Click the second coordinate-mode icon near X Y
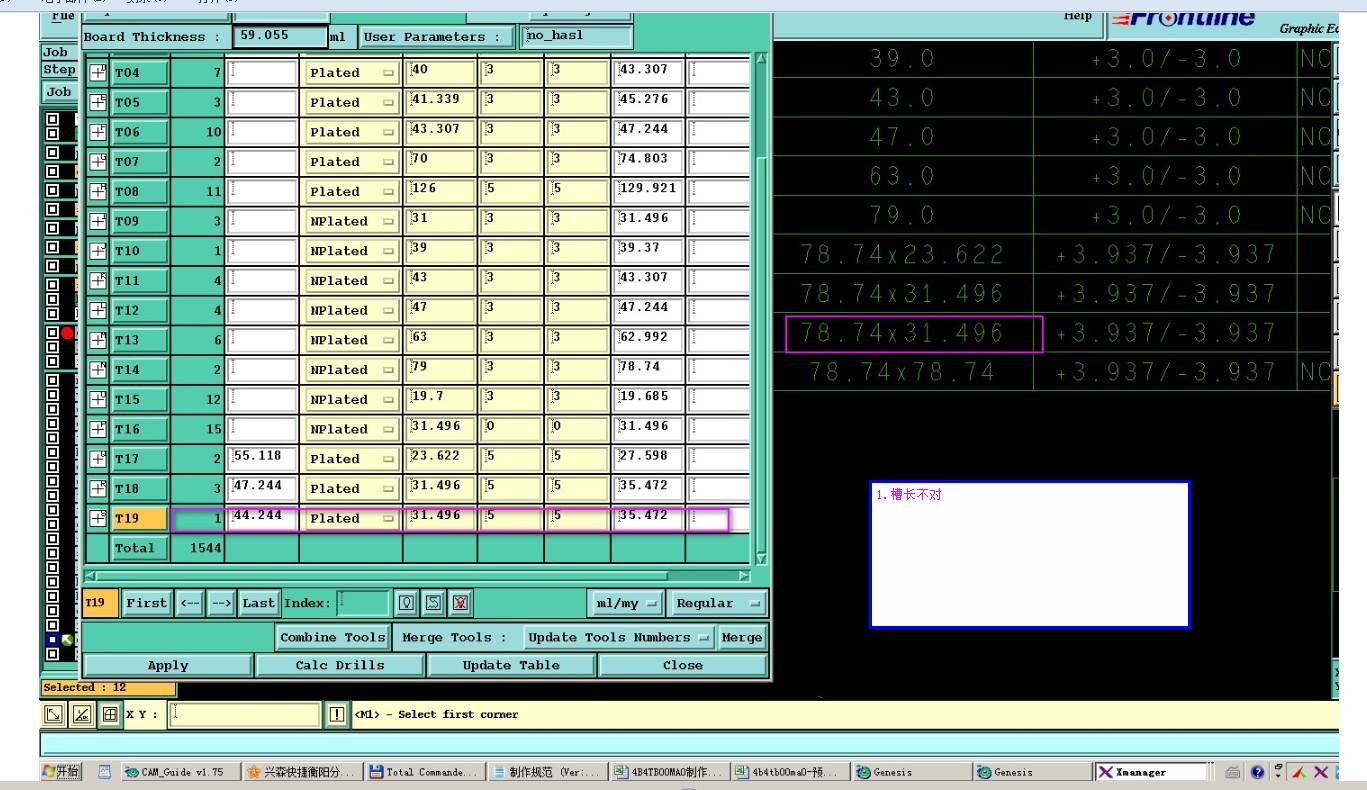 82,714
